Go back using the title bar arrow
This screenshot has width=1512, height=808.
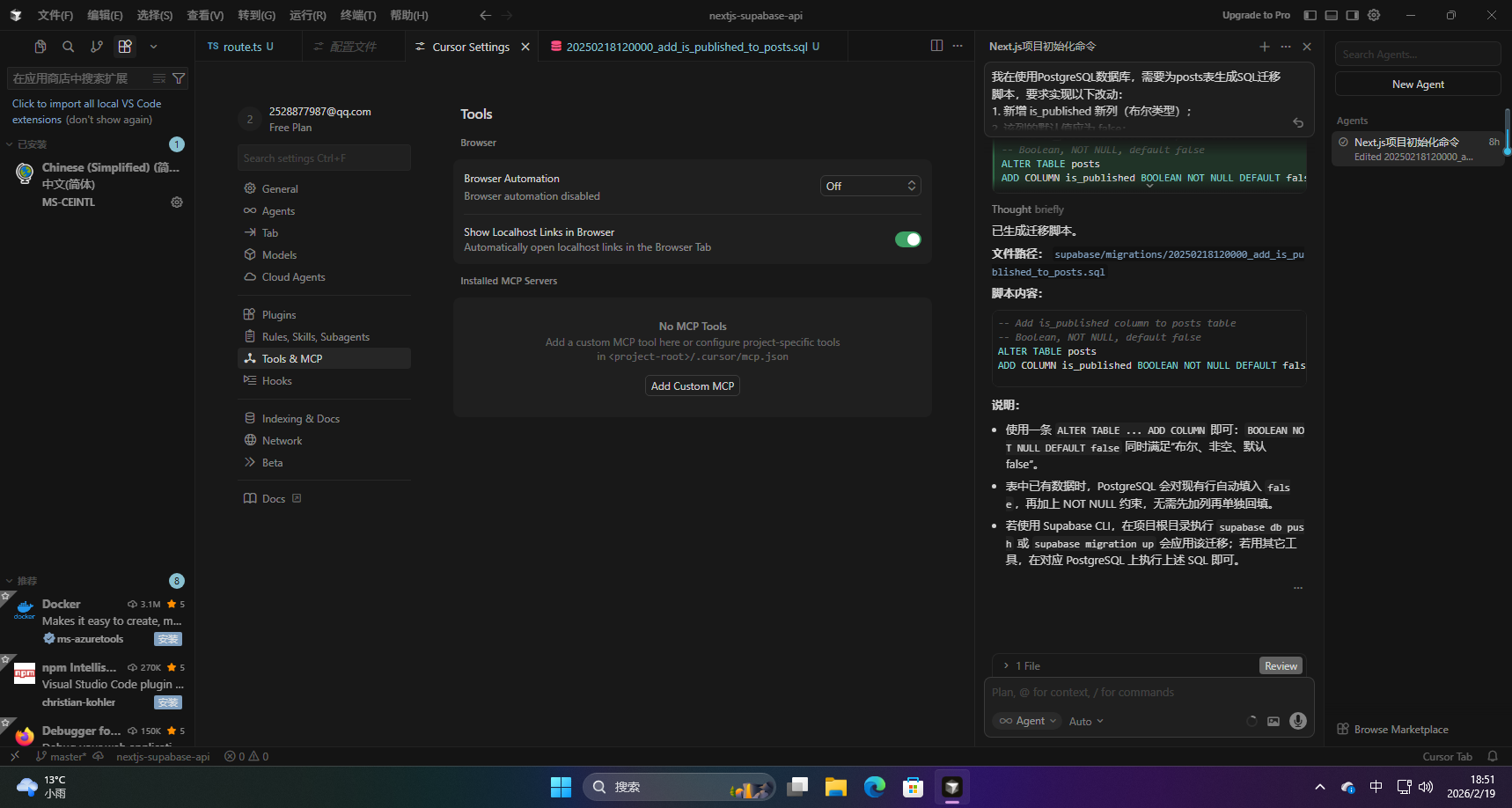(485, 15)
